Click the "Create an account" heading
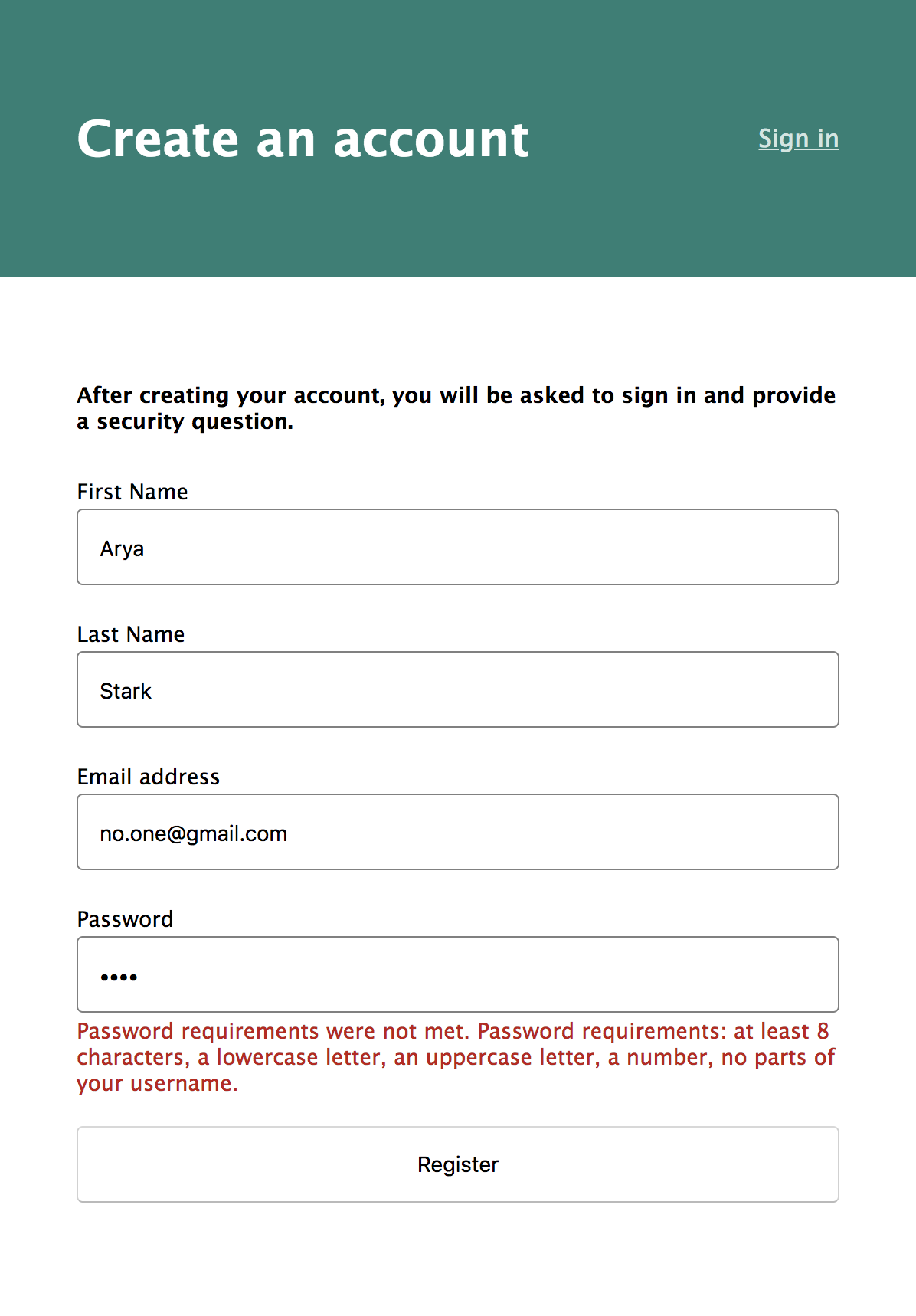The width and height of the screenshot is (916, 1316). click(x=303, y=139)
